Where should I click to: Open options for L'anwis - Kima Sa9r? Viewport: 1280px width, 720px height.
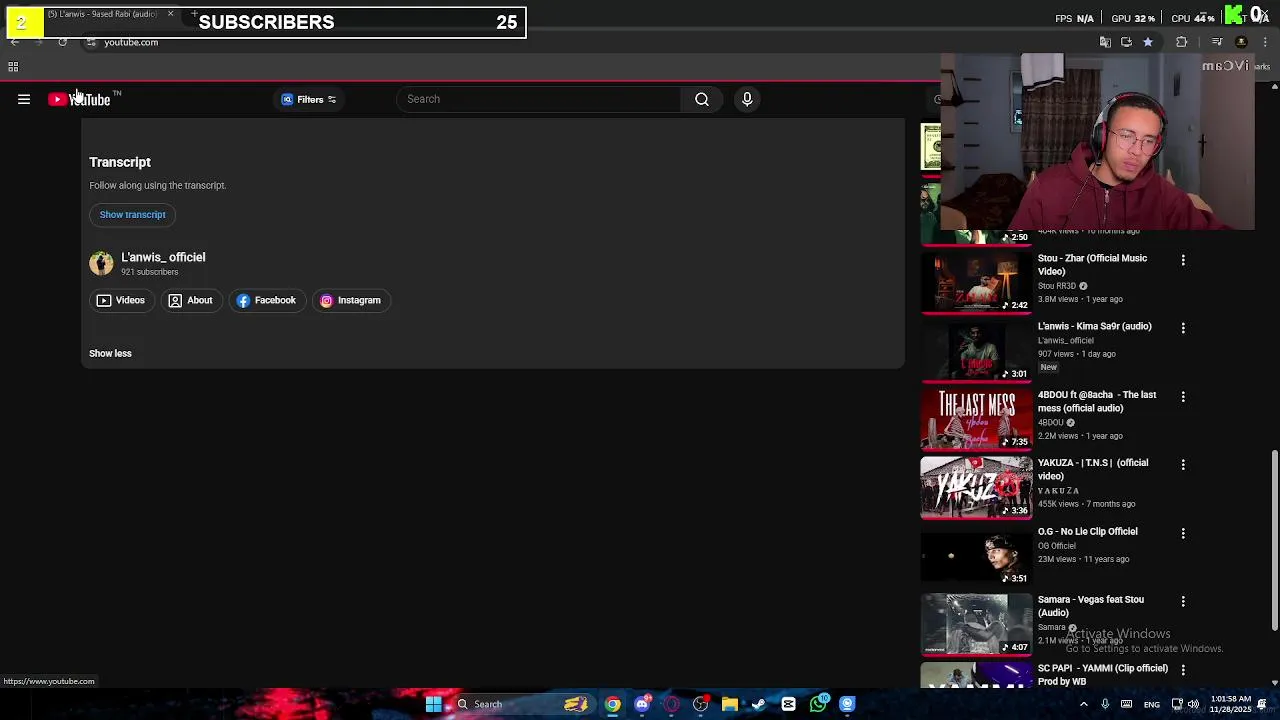(x=1183, y=328)
